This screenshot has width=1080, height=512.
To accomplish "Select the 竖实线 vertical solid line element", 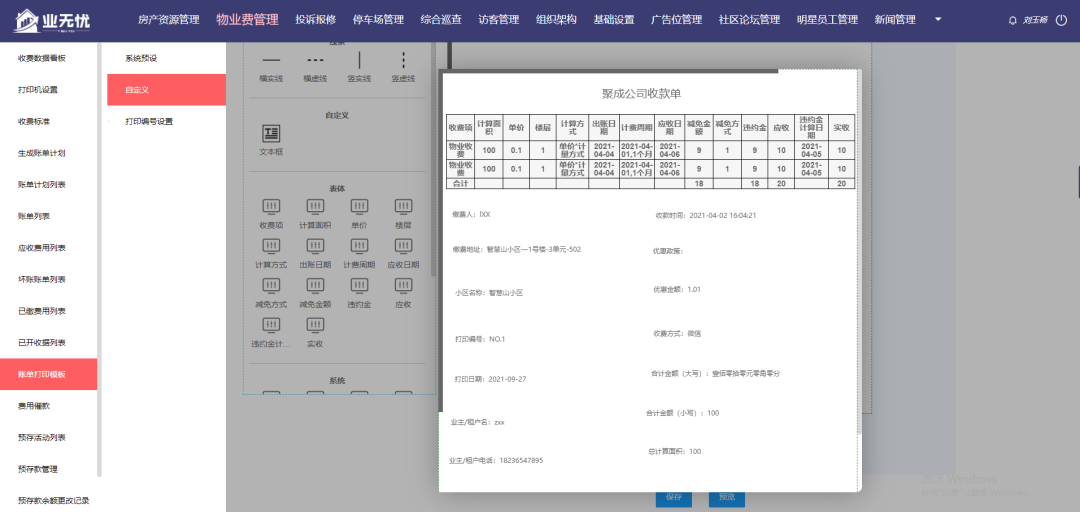I will [360, 61].
